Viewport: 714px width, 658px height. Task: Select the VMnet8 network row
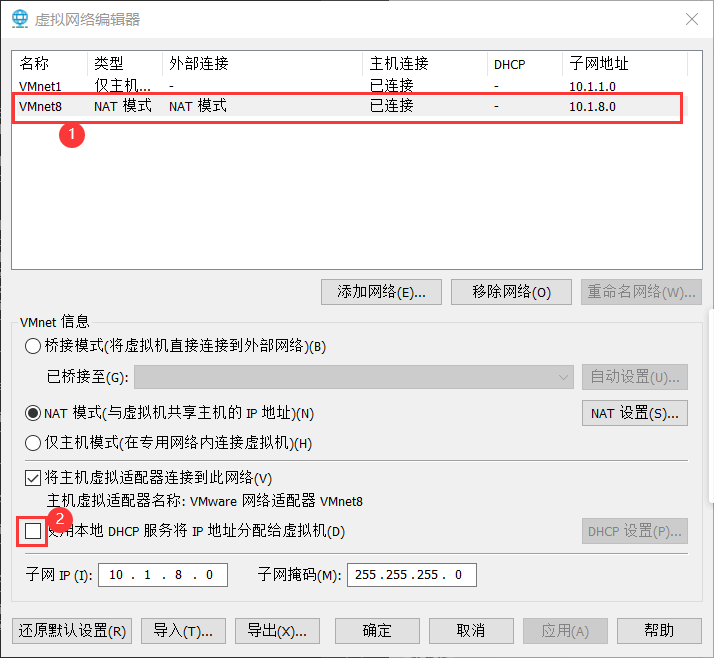pos(349,106)
